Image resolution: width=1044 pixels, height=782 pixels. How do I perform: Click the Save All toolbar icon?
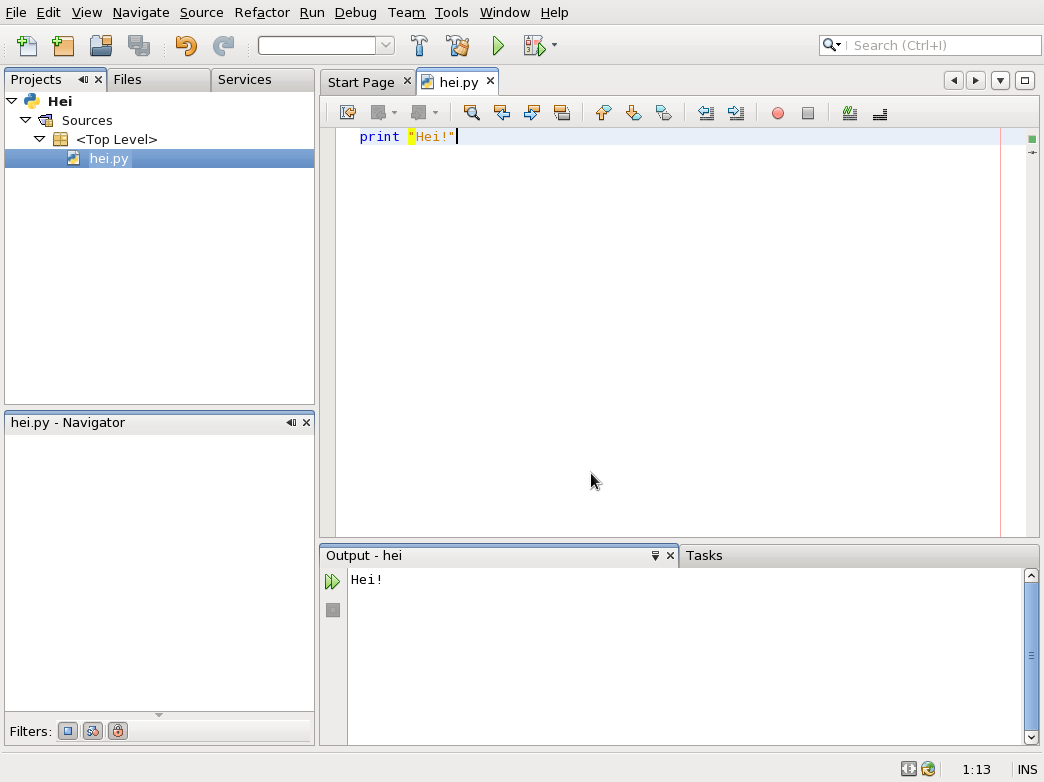(138, 45)
